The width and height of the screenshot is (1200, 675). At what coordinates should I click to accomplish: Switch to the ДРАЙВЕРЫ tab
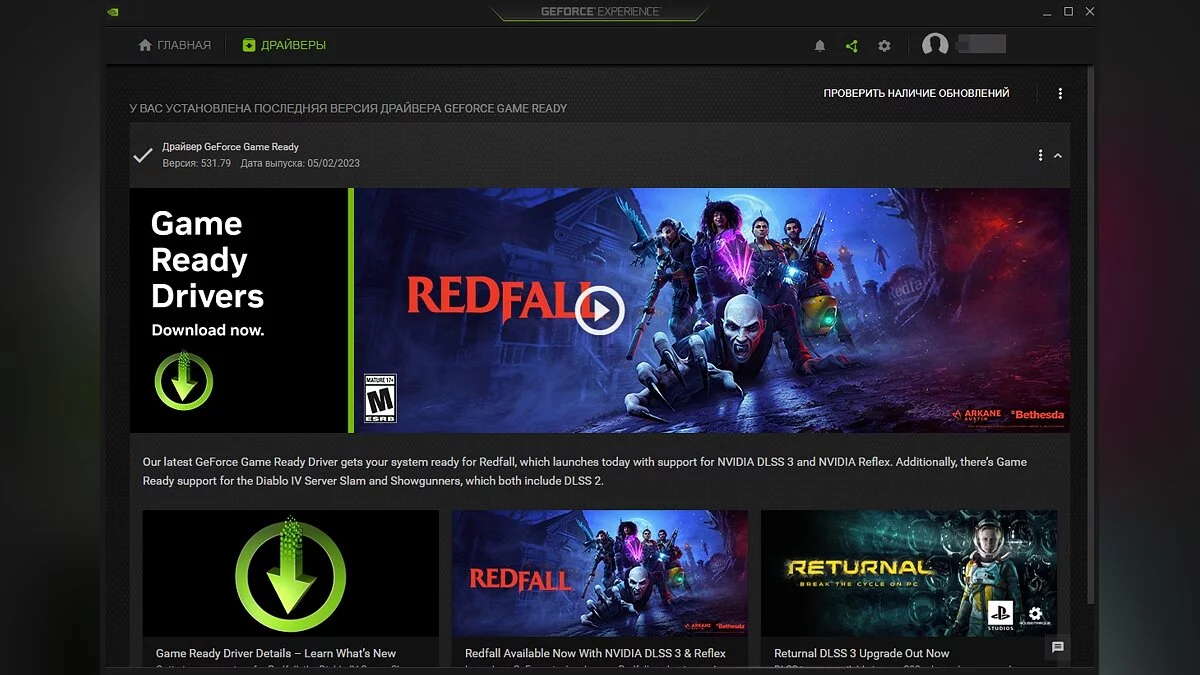point(284,45)
